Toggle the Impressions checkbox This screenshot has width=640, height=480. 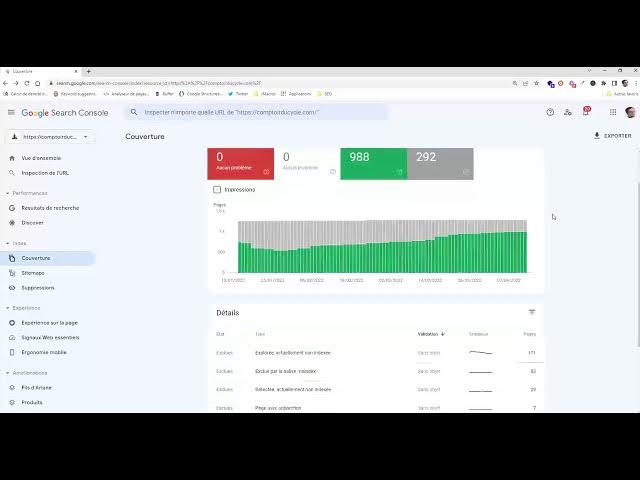click(217, 190)
